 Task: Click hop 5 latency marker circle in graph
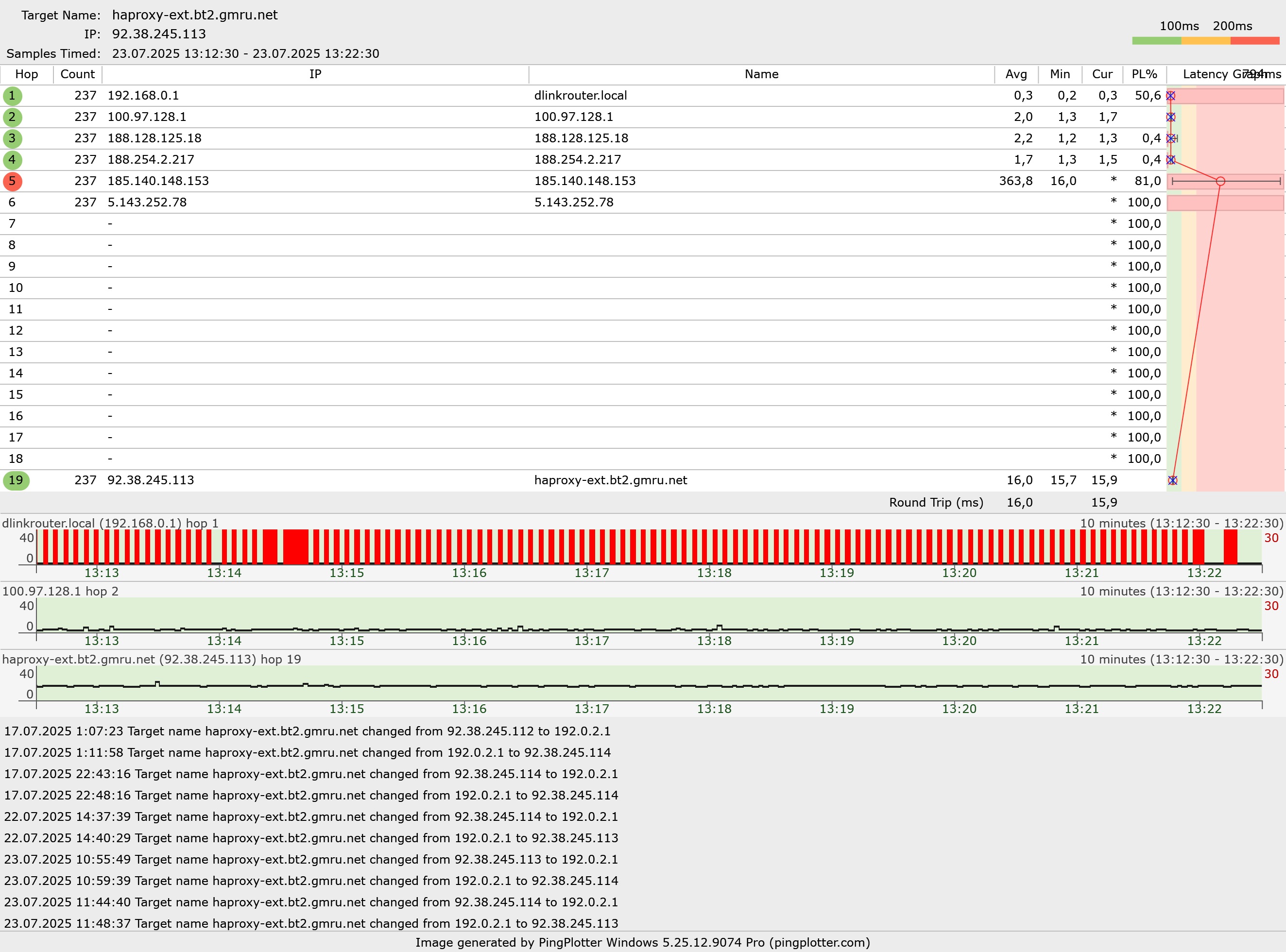click(x=1220, y=181)
